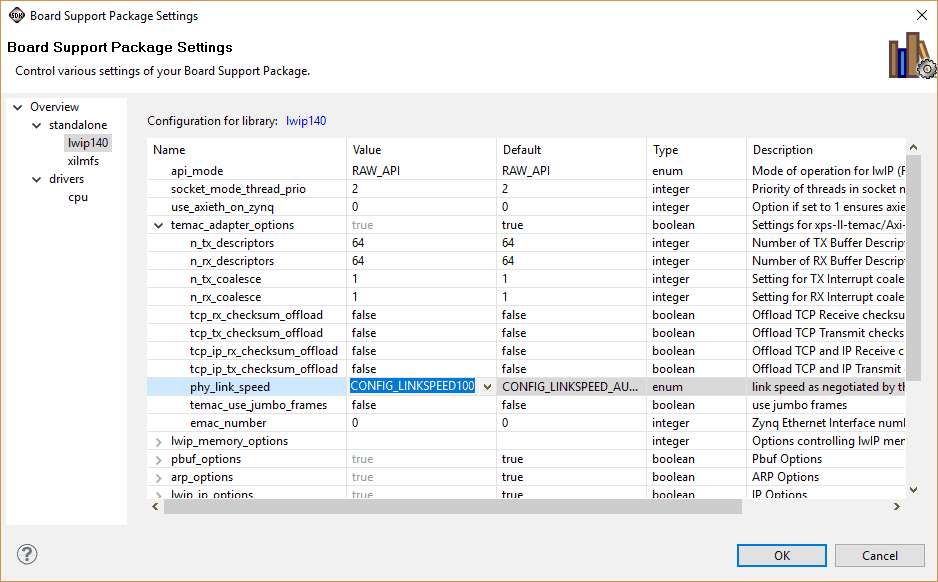
Task: Select cpu under drivers
Action: pyautogui.click(x=78, y=197)
